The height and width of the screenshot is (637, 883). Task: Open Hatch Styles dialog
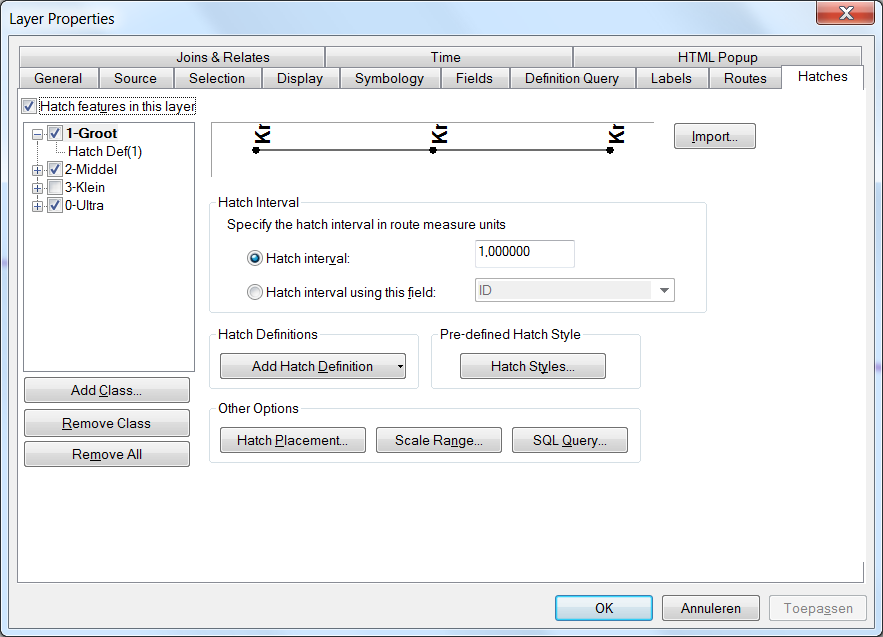(x=532, y=367)
